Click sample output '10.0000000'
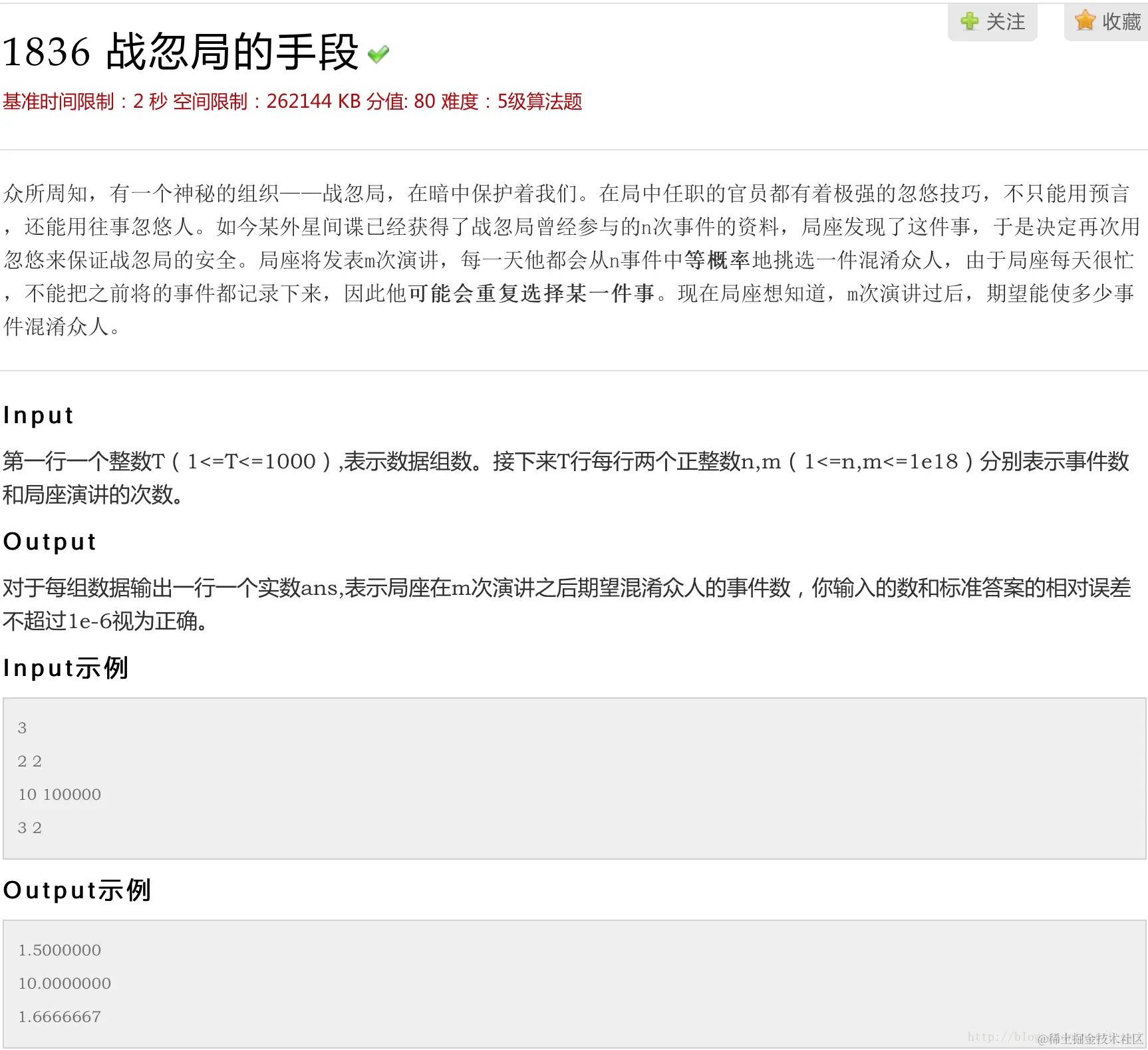This screenshot has height=1050, width=1148. click(x=65, y=983)
